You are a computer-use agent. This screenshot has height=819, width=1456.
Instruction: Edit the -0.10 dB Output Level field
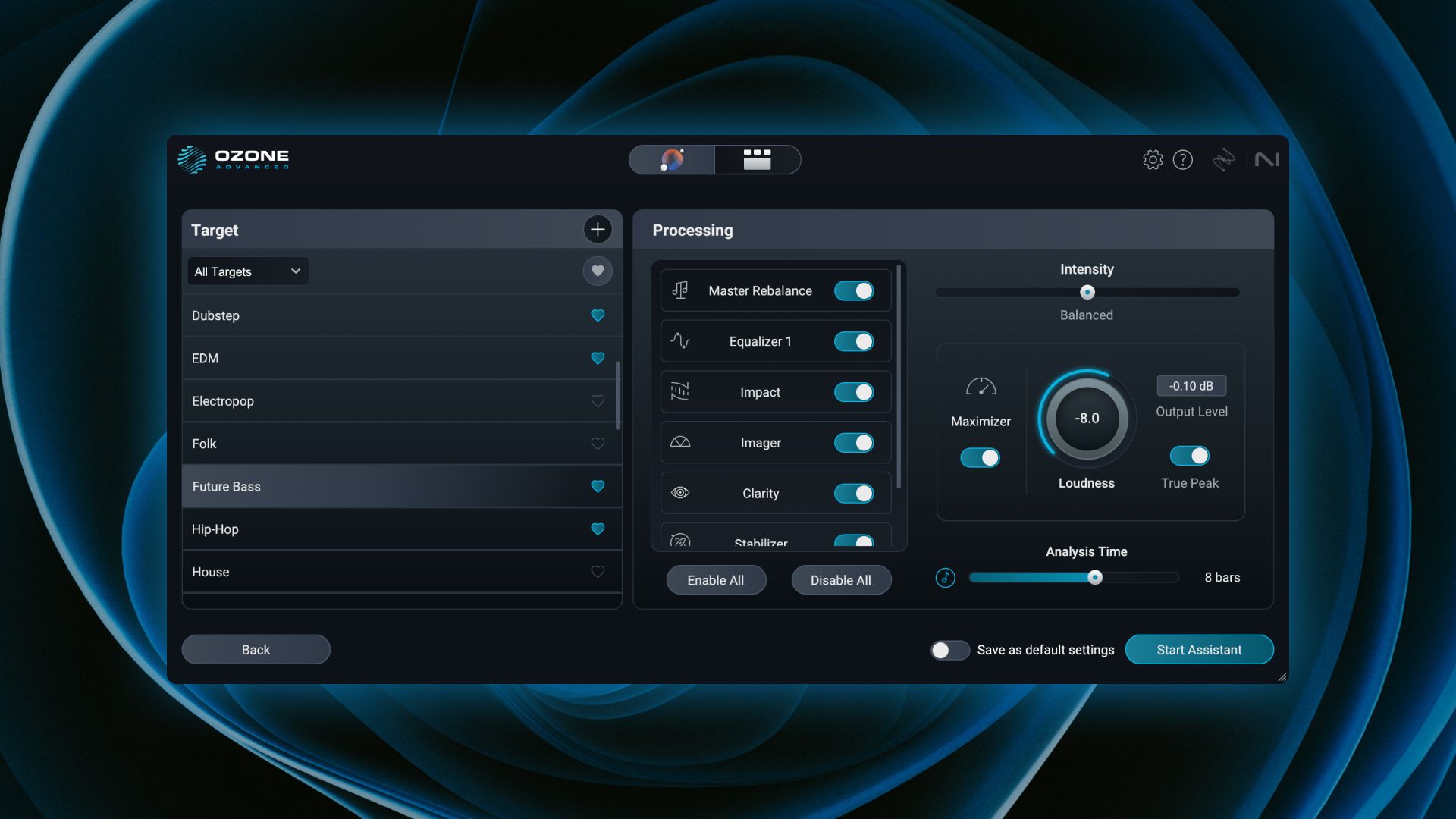click(x=1191, y=386)
